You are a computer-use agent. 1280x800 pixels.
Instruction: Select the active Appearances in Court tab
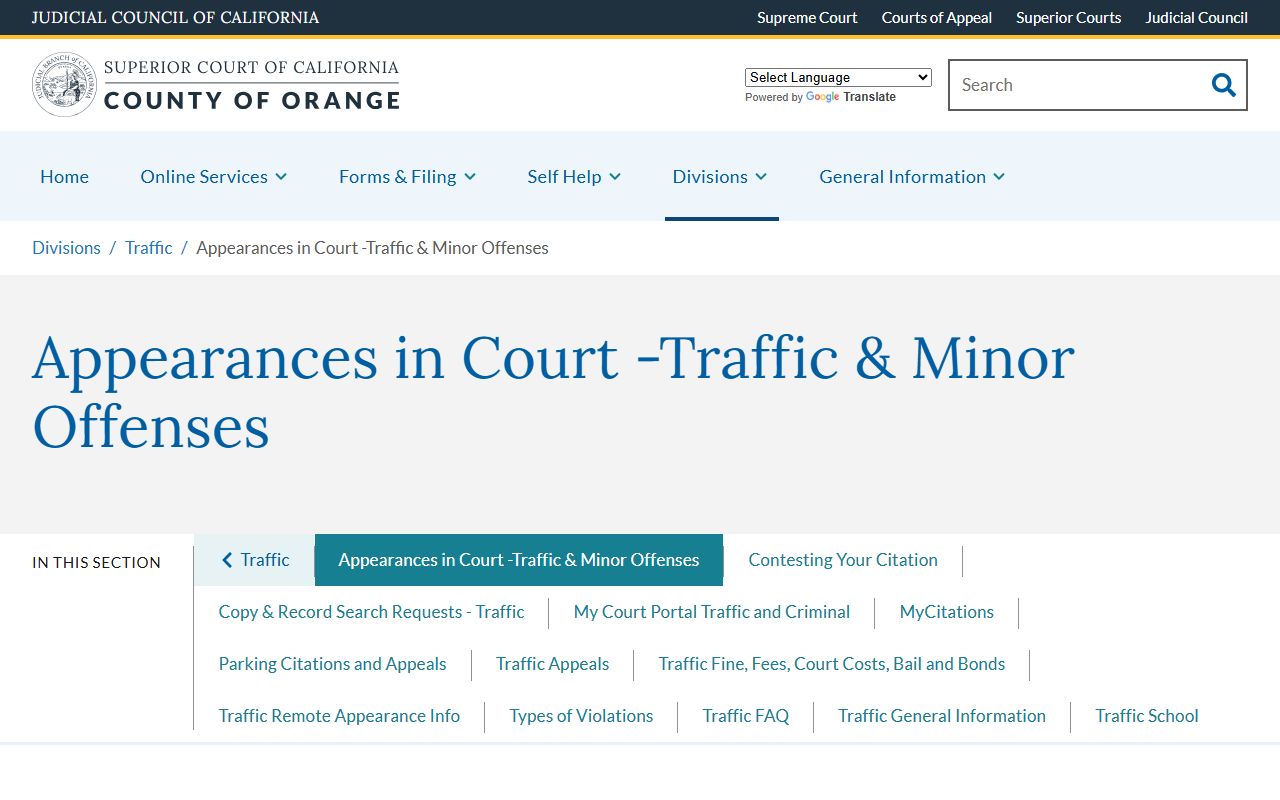[x=519, y=560]
